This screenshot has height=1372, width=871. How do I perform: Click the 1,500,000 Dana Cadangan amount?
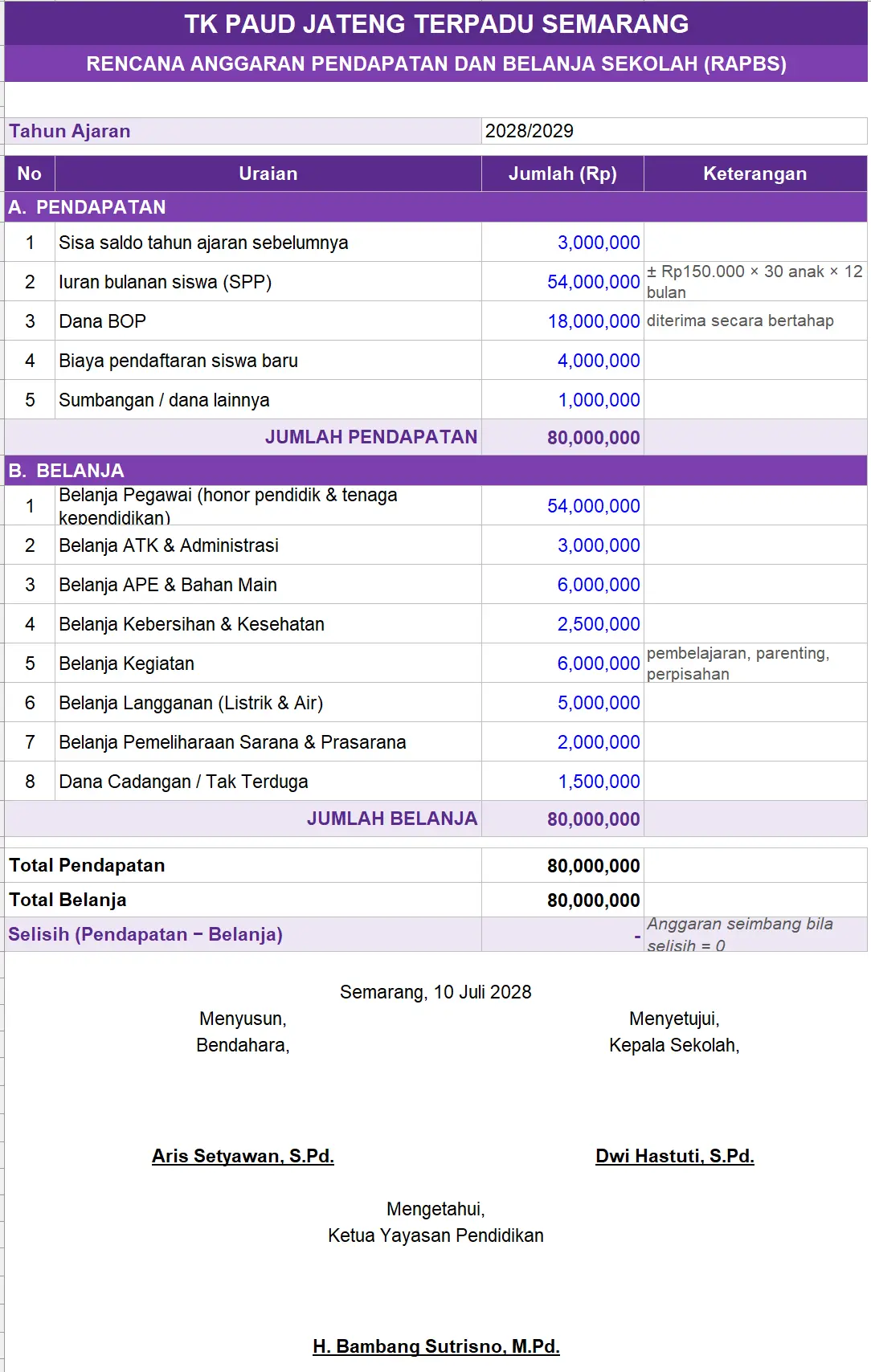coord(562,782)
